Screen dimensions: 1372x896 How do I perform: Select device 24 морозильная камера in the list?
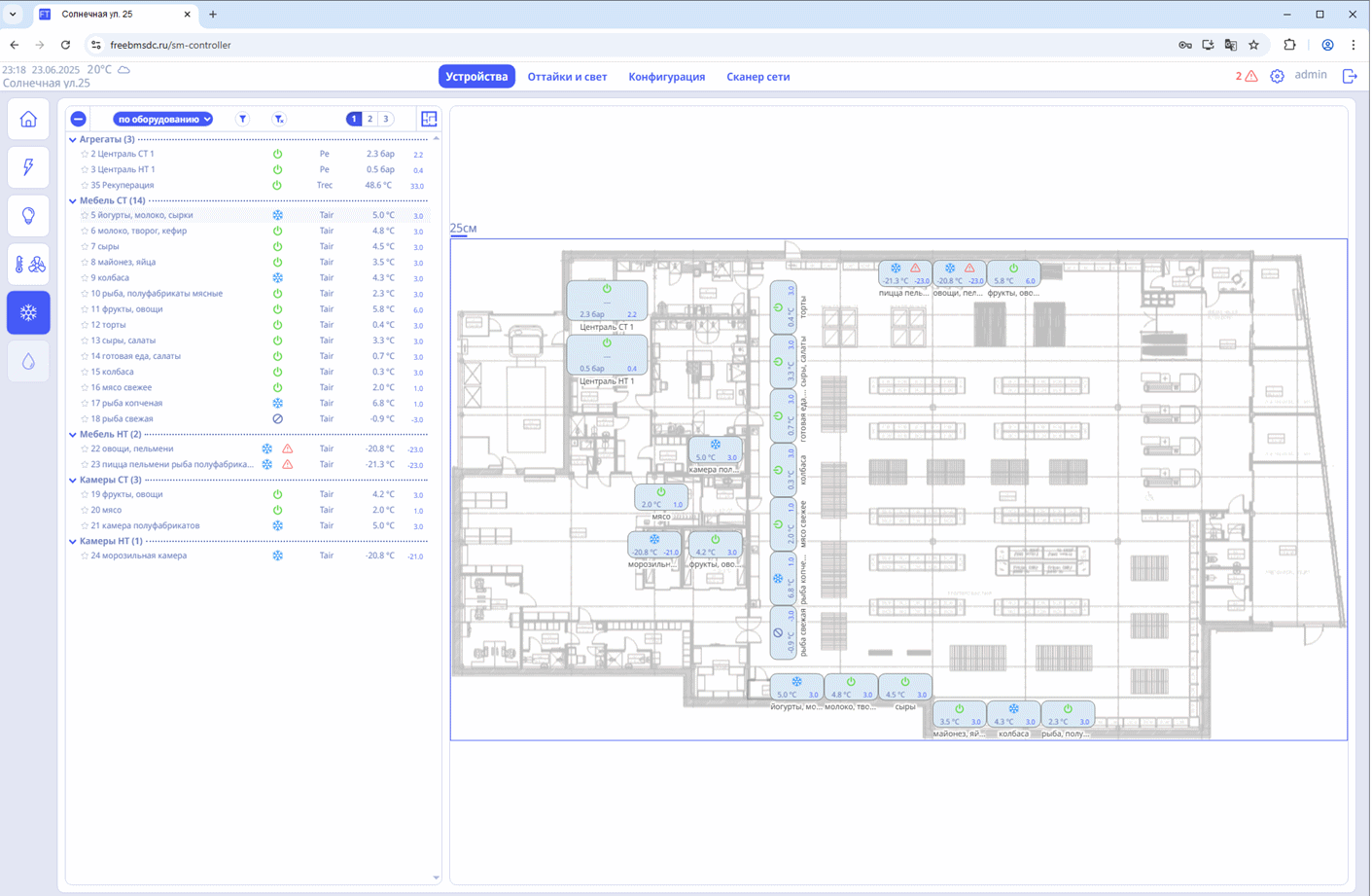[x=138, y=556]
